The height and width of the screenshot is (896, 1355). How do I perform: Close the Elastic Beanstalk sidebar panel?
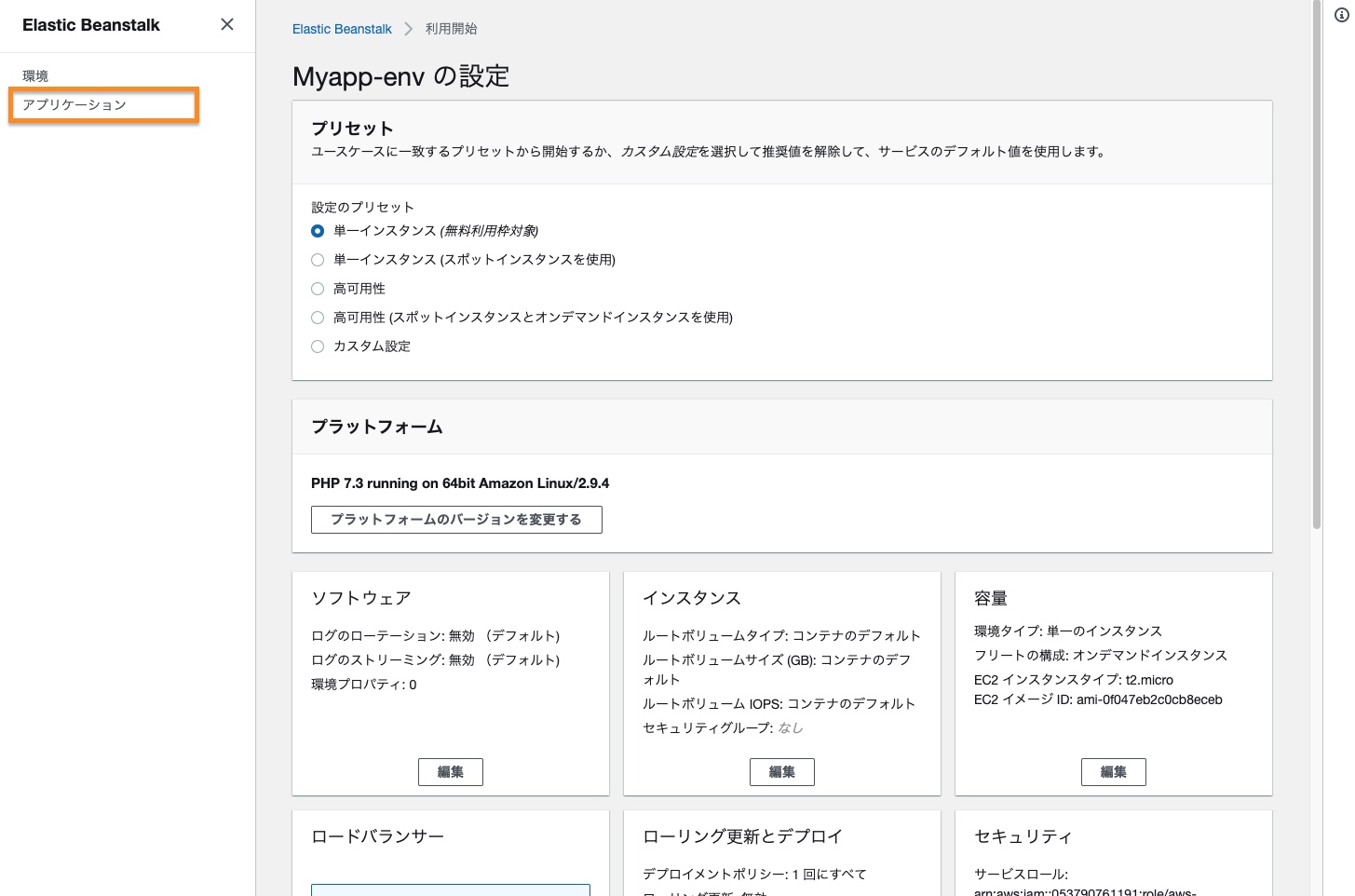pos(227,24)
